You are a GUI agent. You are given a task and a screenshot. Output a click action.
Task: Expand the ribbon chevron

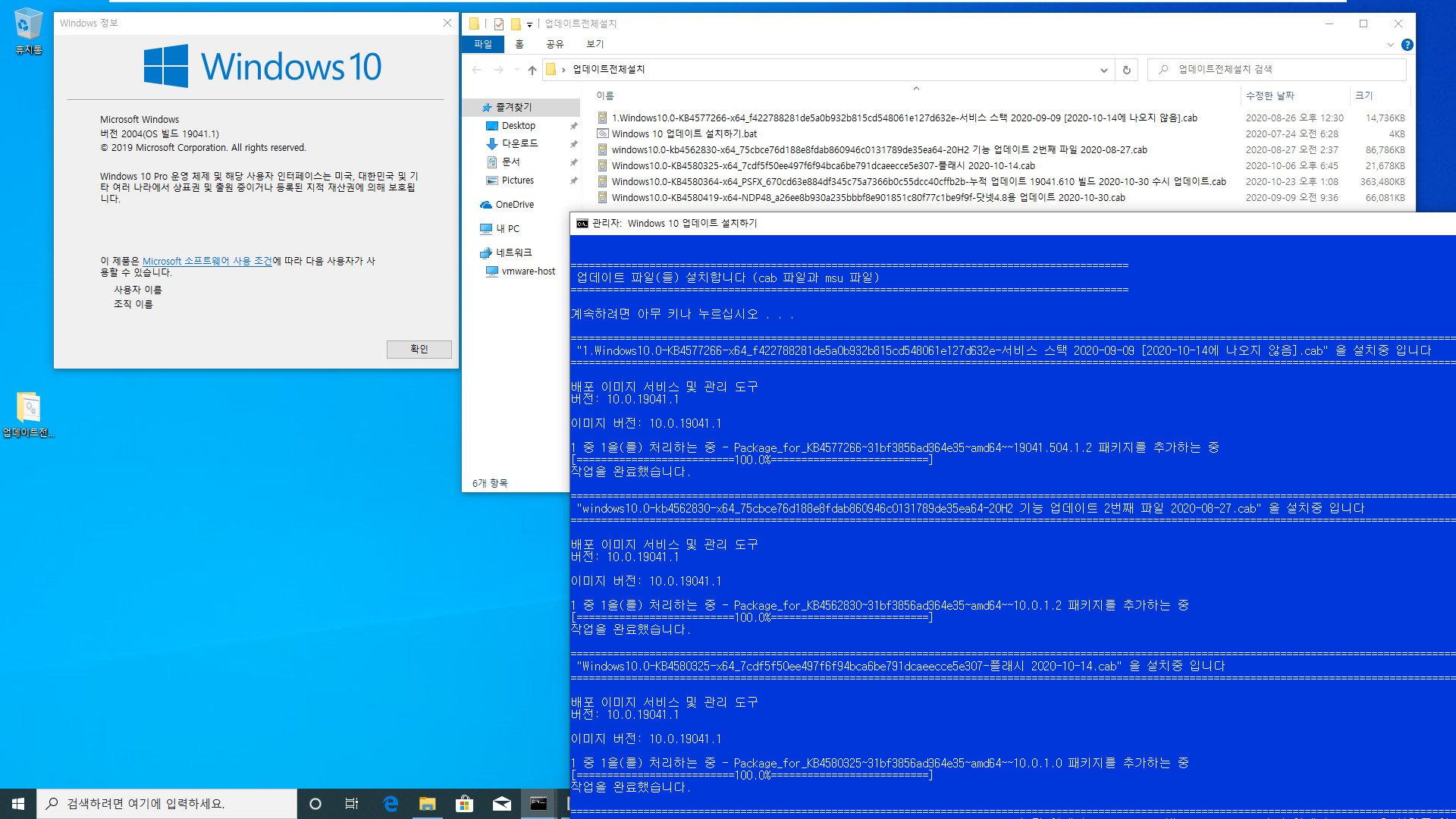[x=1391, y=45]
